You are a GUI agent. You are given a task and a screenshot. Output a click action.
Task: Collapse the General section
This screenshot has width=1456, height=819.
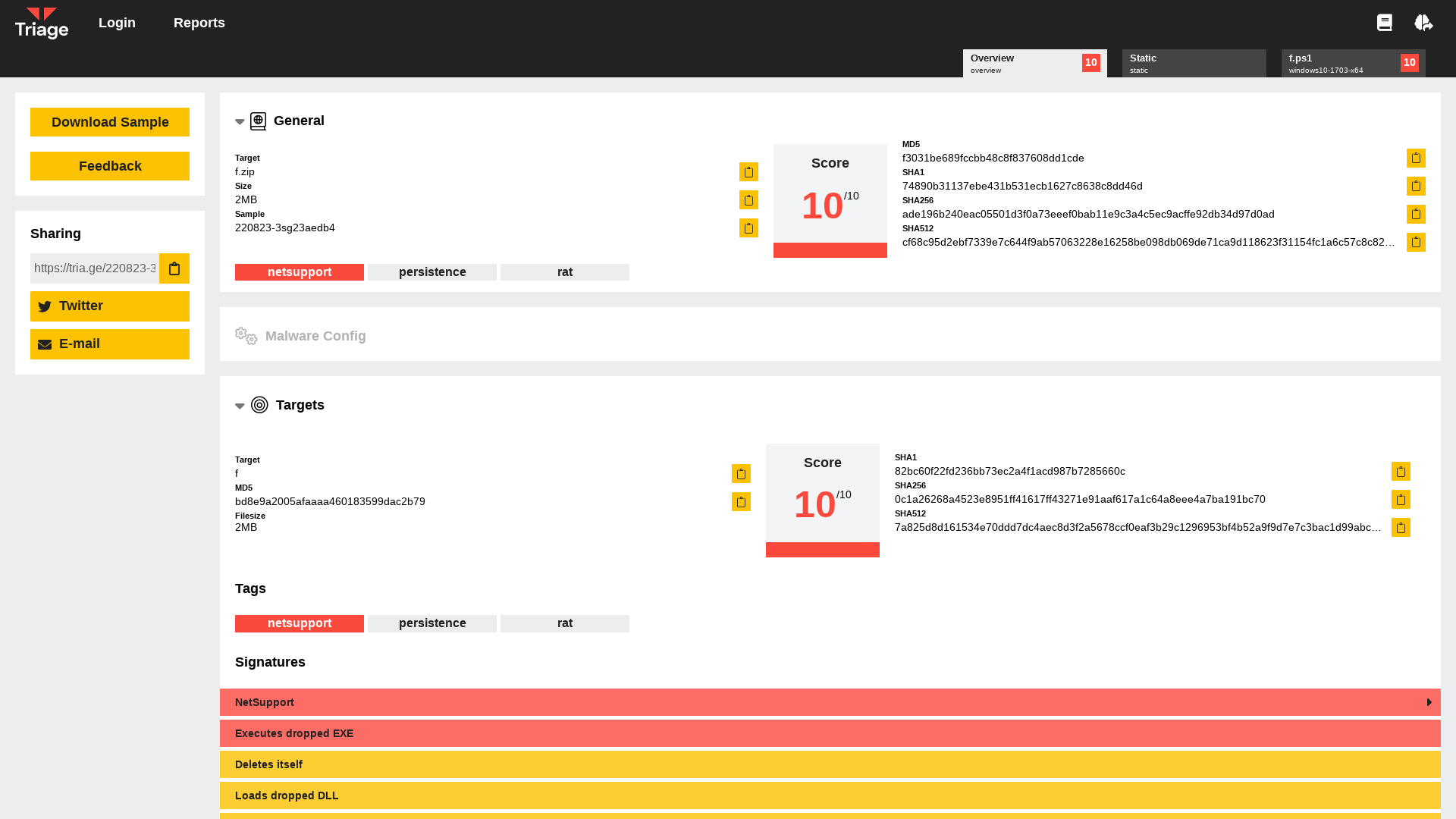[x=240, y=121]
